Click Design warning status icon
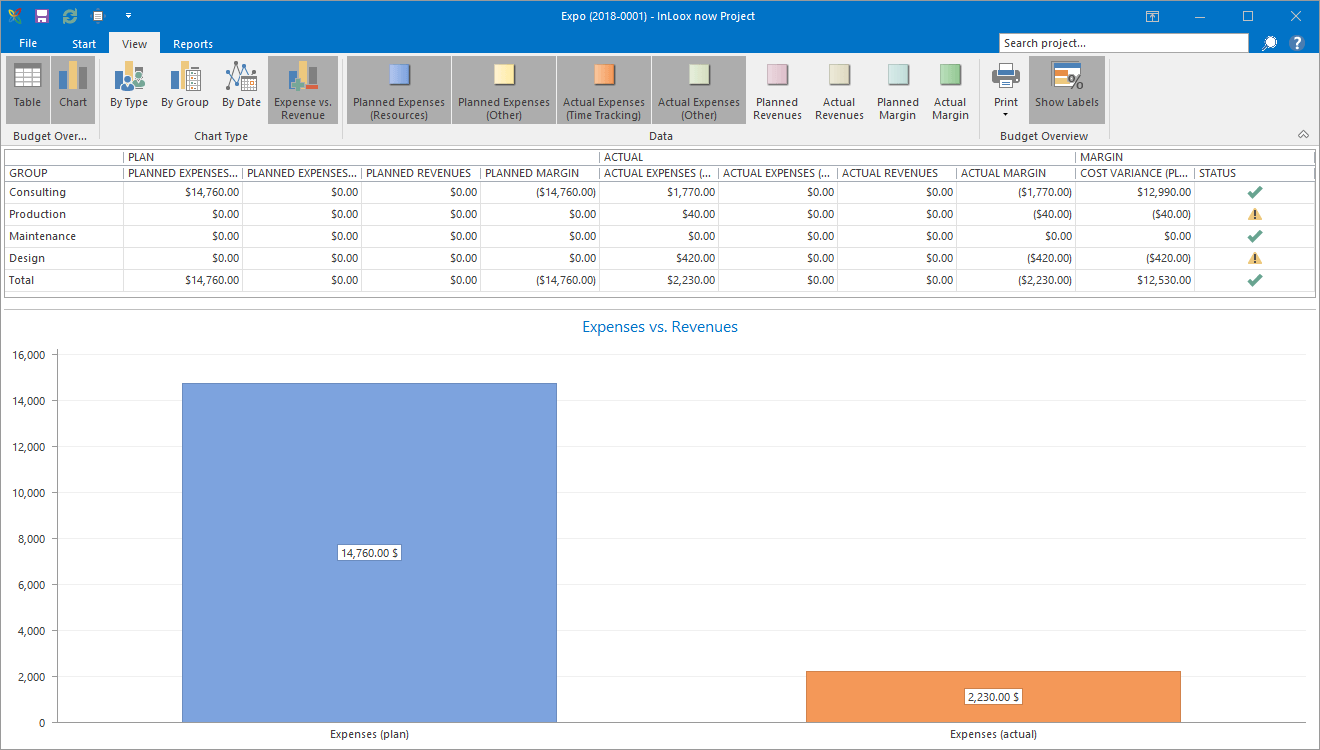 click(x=1255, y=258)
